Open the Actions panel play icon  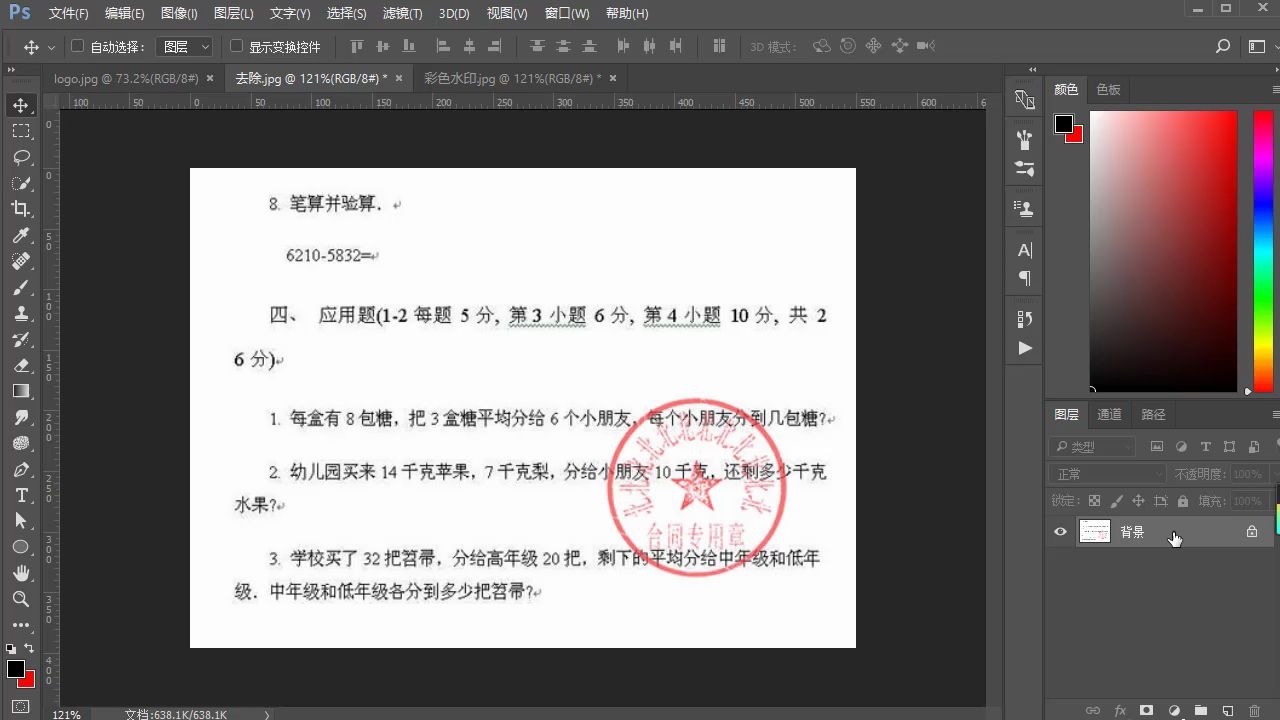(x=1025, y=348)
